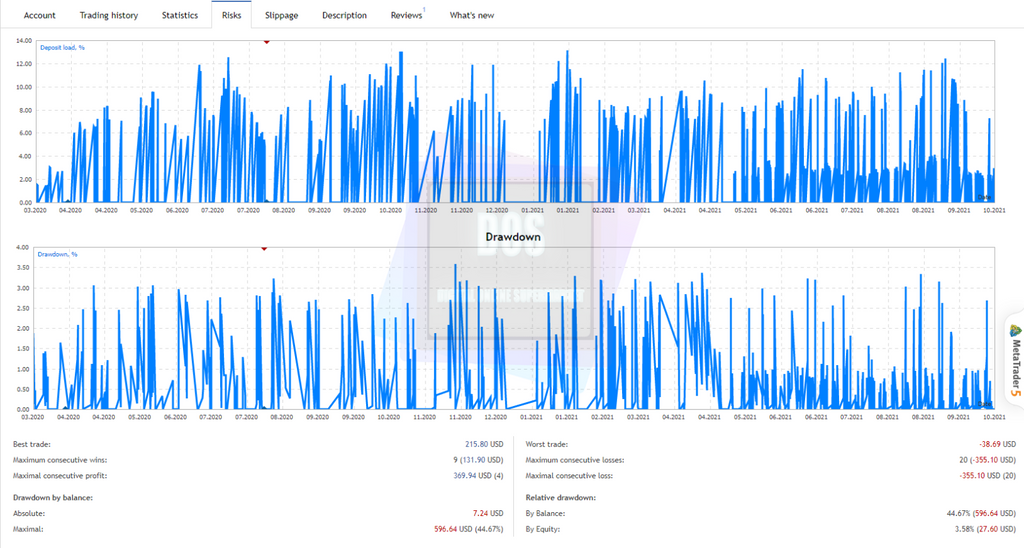
Task: Click red marker atop Drawdown chart
Action: pos(264,249)
